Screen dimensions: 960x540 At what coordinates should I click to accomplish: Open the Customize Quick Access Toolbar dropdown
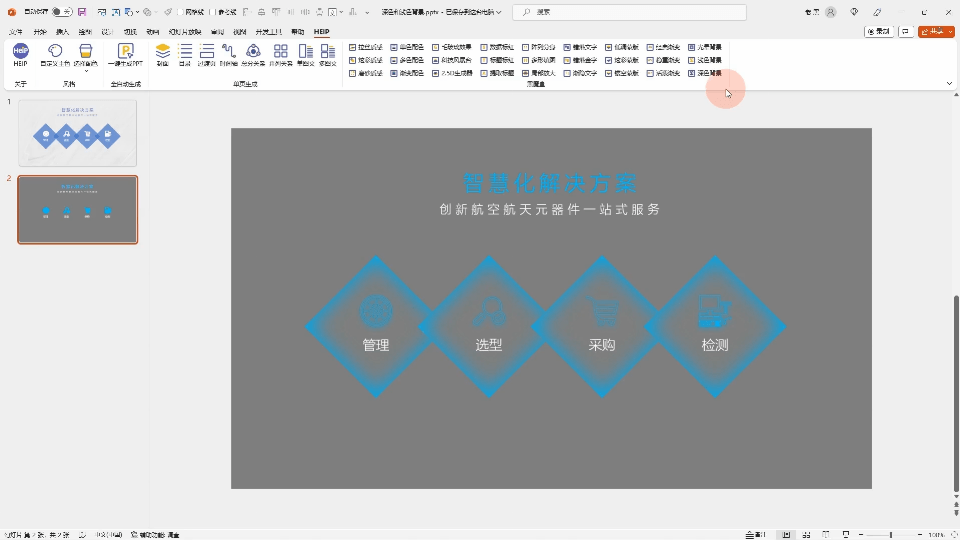tap(367, 12)
